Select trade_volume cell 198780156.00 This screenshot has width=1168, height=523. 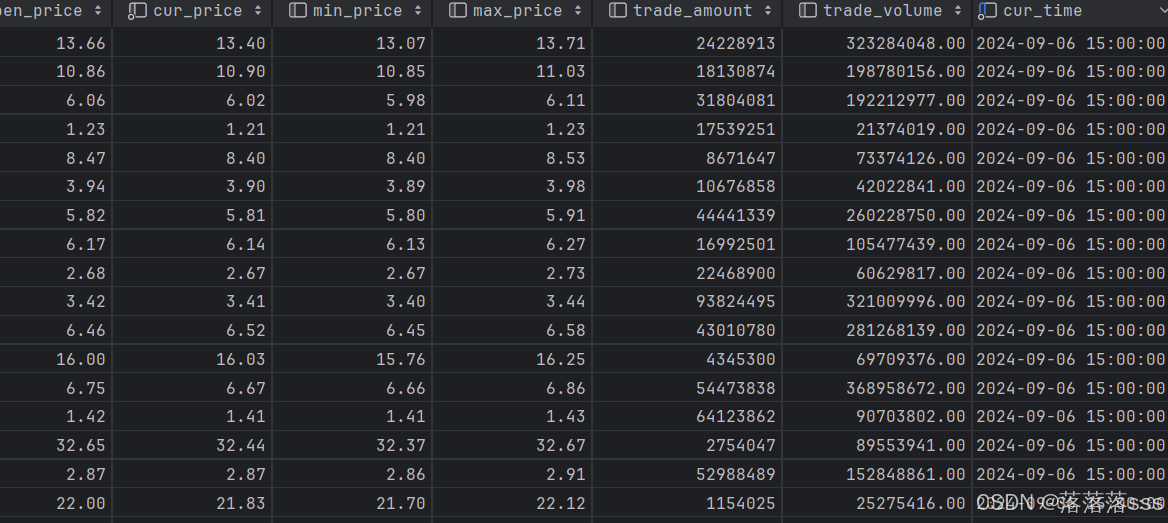(906, 72)
